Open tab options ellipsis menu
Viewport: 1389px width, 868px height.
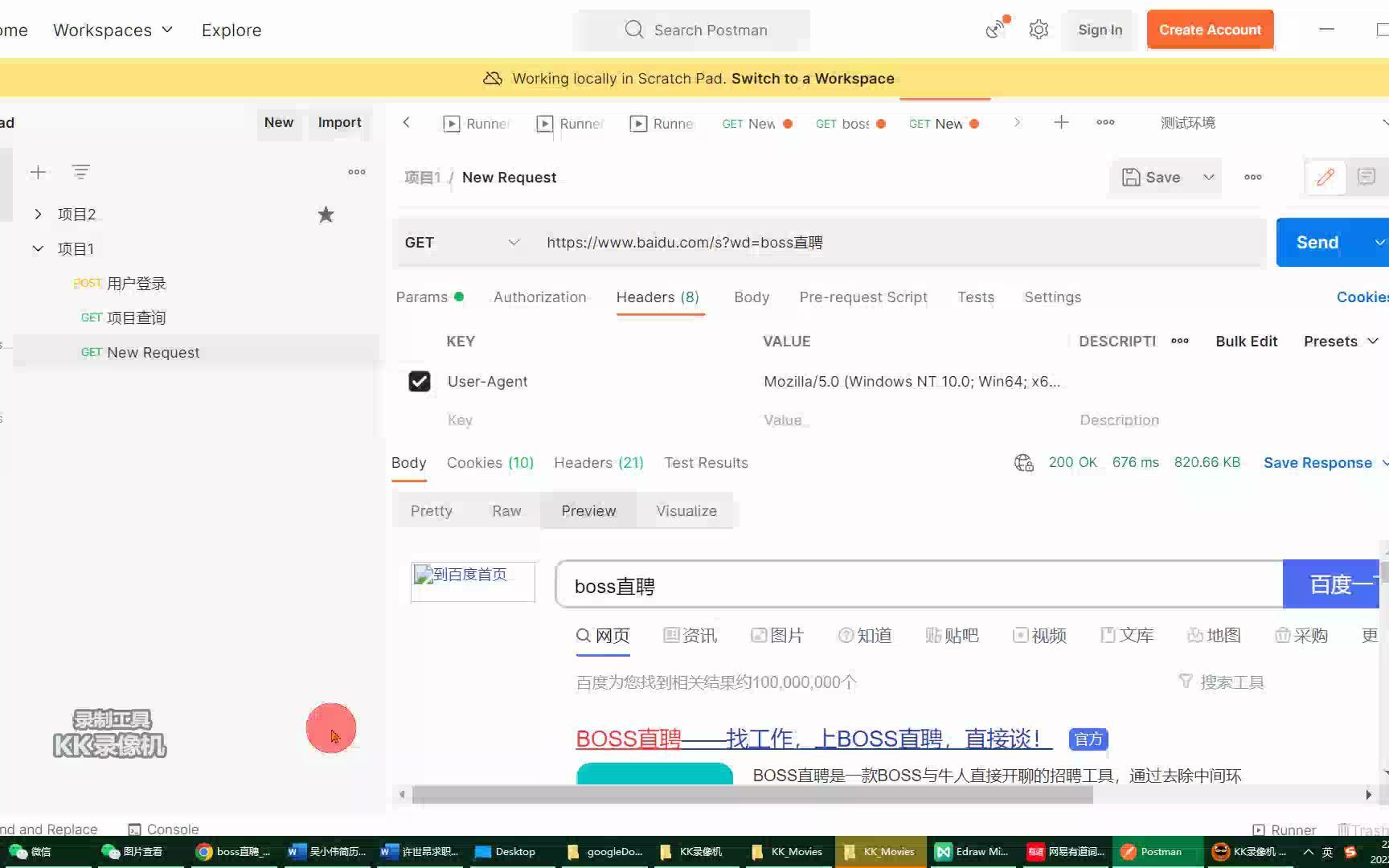[1105, 122]
